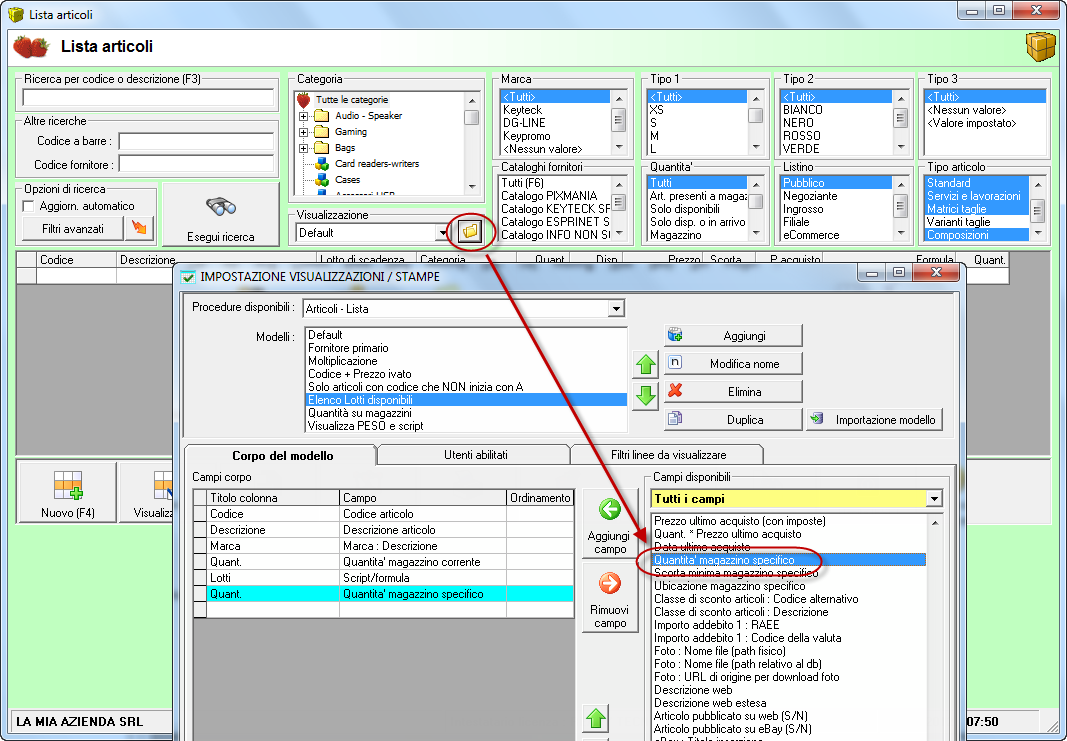Image resolution: width=1067 pixels, height=741 pixels.
Task: Click the Codice a barre input field
Action: [197, 142]
